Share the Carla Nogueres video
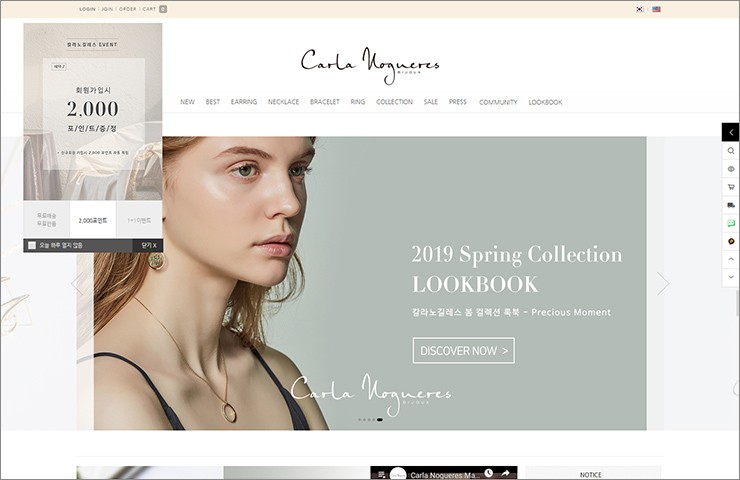The width and height of the screenshot is (740, 480). click(x=505, y=473)
